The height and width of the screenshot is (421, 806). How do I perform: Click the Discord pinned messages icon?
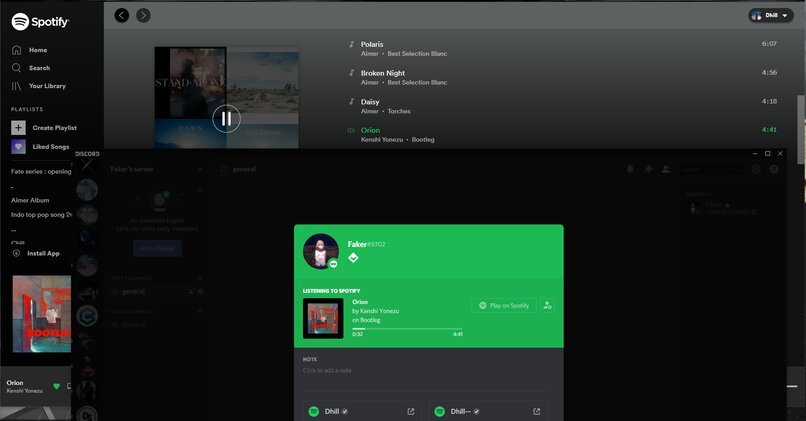click(x=648, y=169)
